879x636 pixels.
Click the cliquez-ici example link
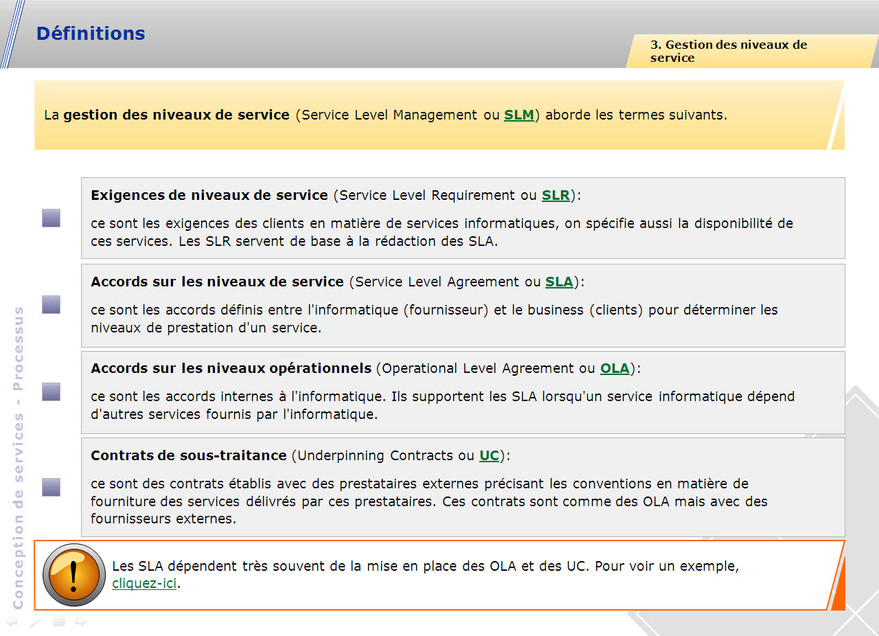pyautogui.click(x=145, y=583)
